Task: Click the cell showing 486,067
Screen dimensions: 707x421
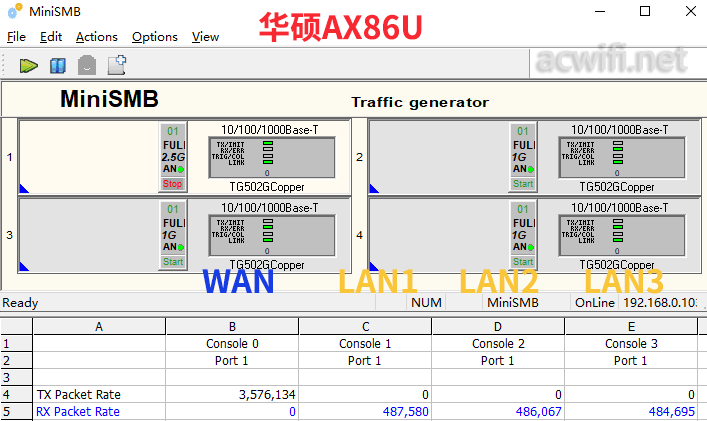Action: [498, 412]
